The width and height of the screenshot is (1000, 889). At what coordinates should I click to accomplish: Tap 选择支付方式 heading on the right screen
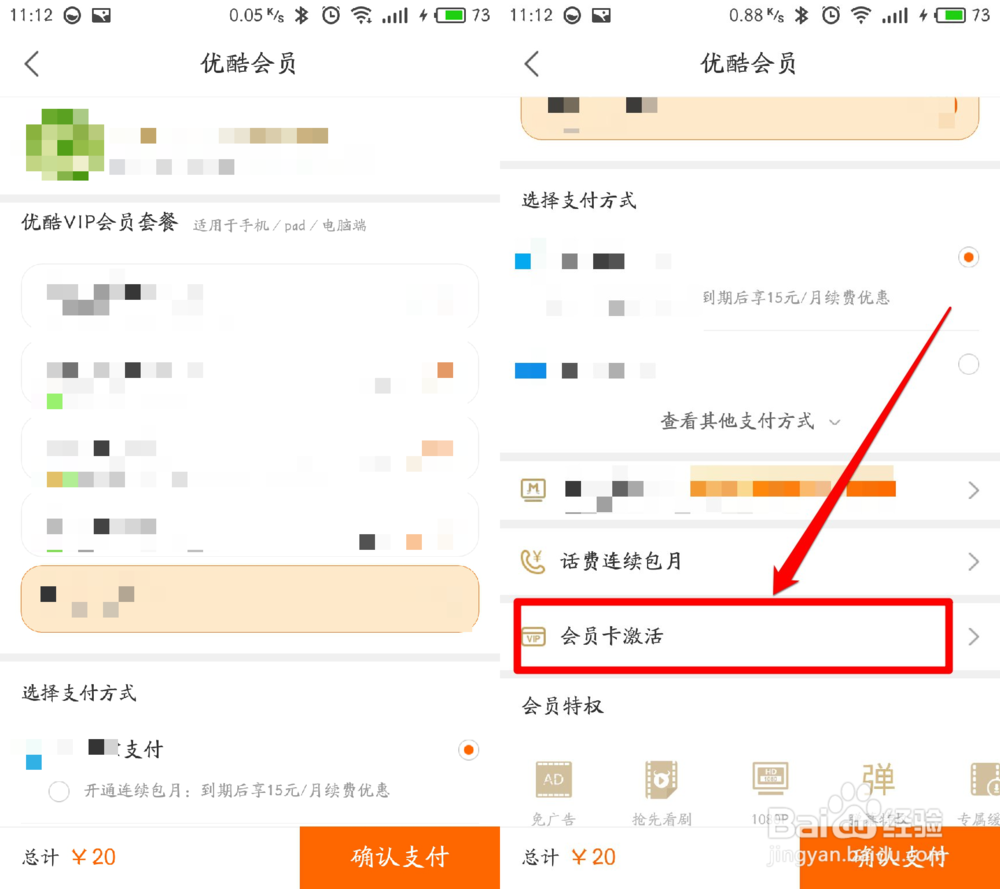579,200
